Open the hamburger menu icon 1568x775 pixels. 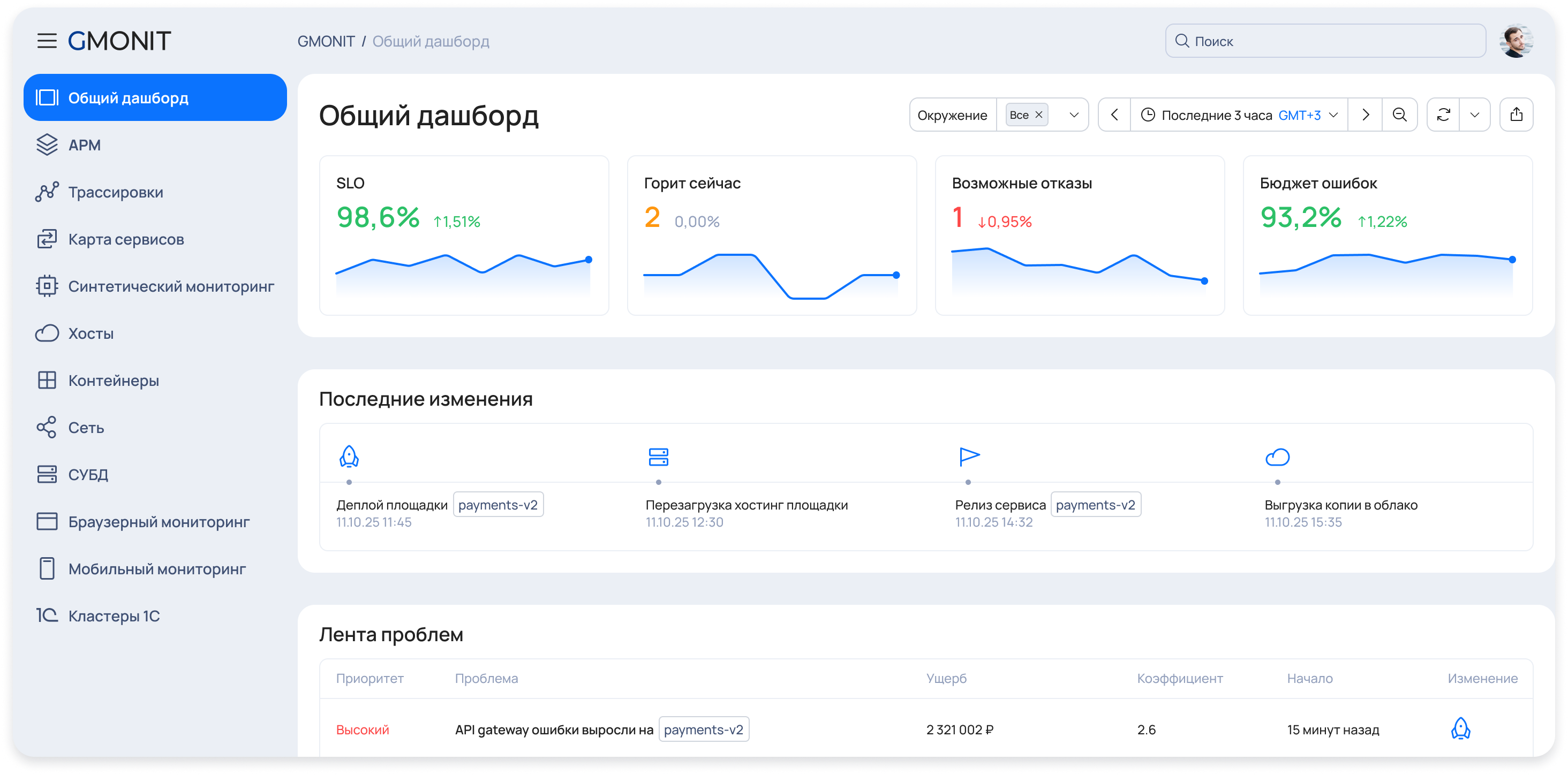click(47, 41)
